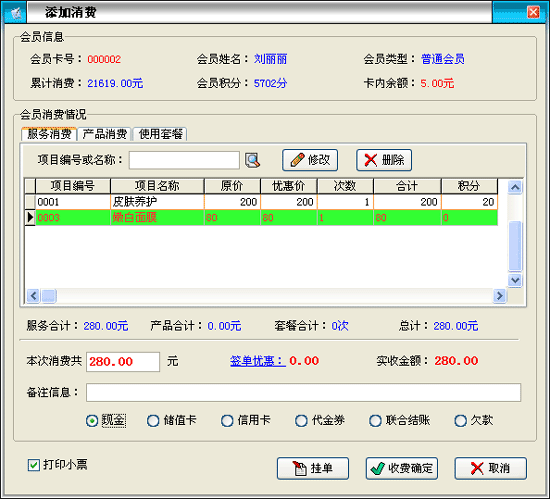Select 联合结账 payment radio button
The height and width of the screenshot is (499, 550).
(375, 420)
